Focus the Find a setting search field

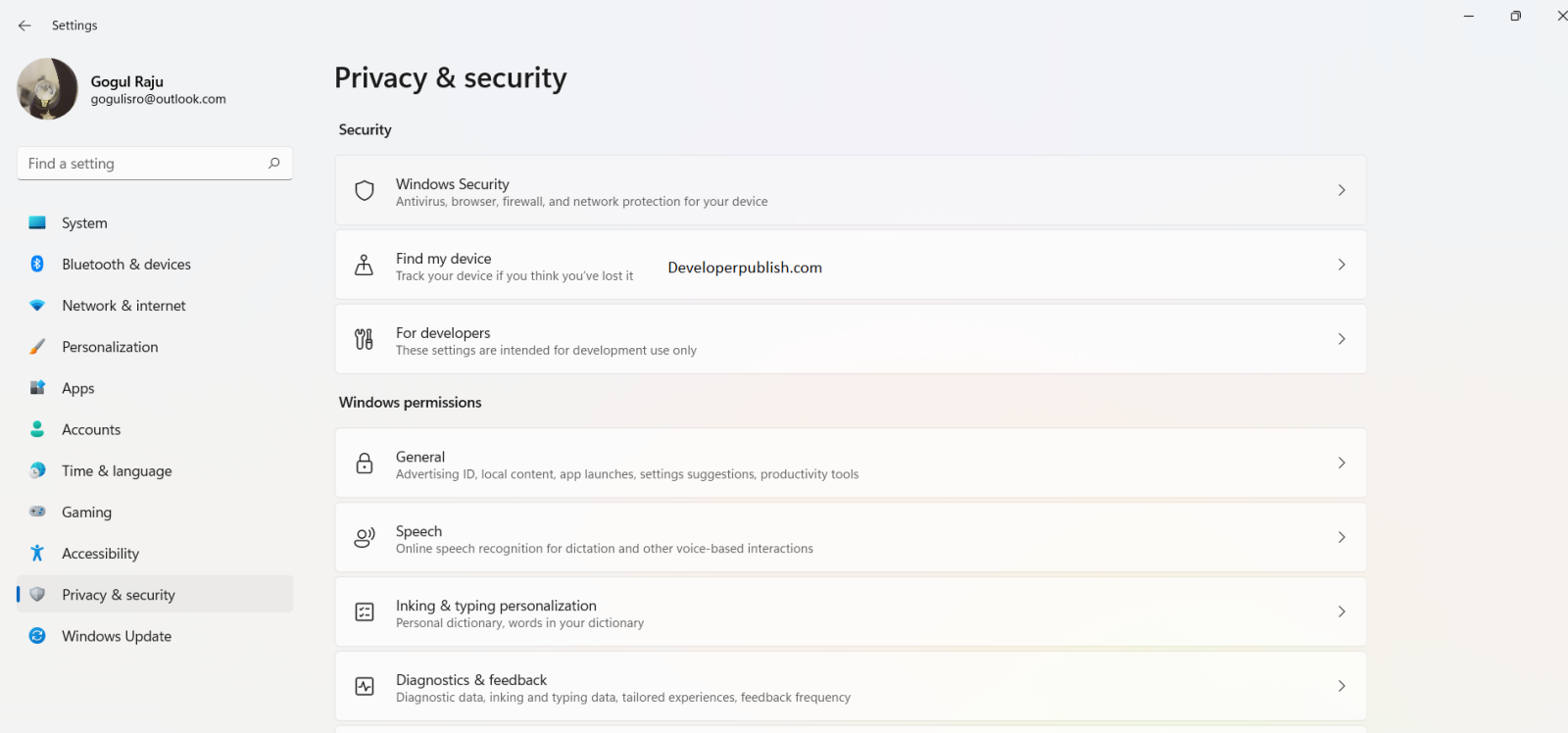[142, 164]
